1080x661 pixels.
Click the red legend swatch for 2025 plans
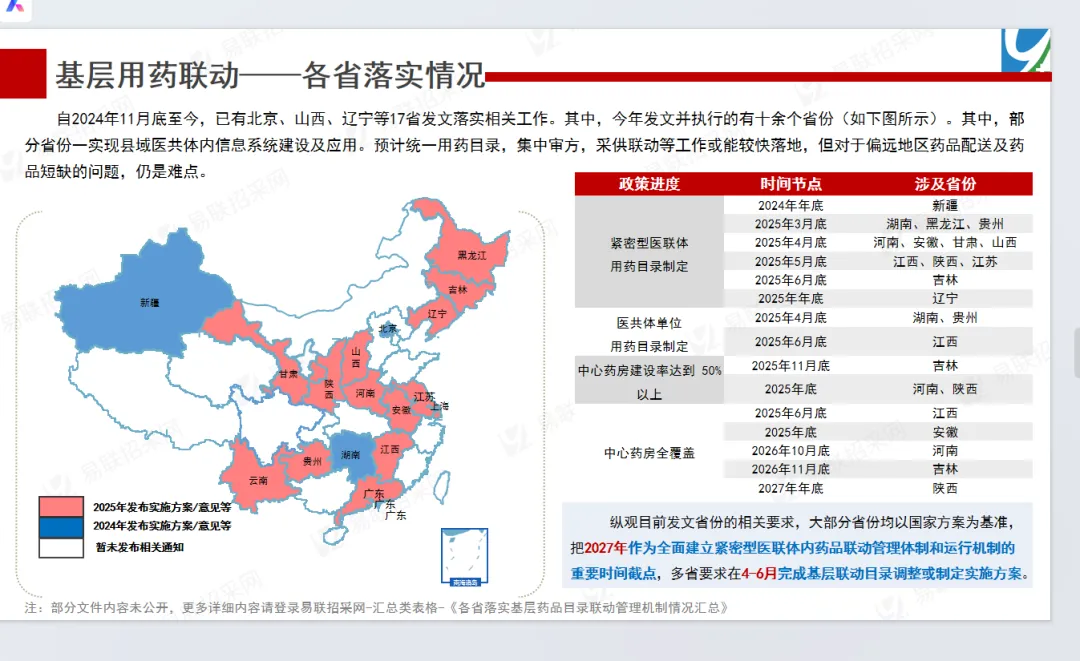(x=61, y=507)
